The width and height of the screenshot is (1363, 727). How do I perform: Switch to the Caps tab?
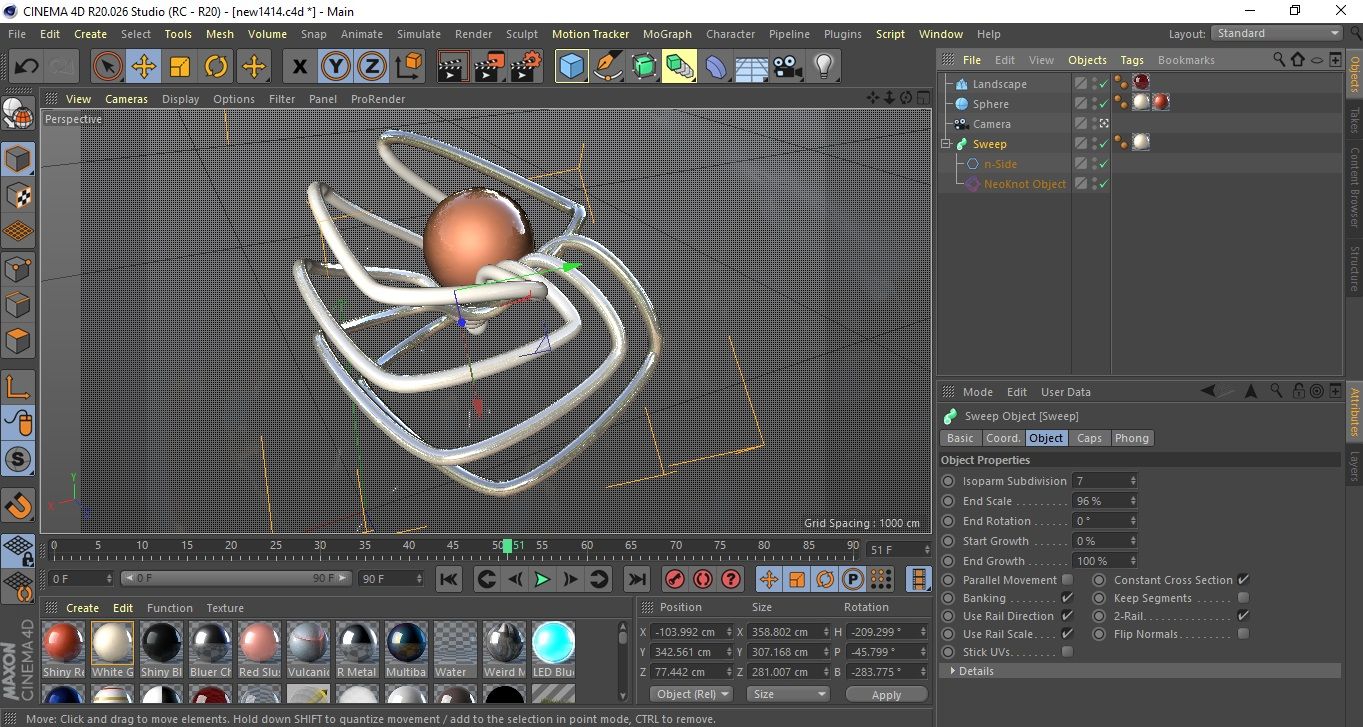click(x=1089, y=438)
